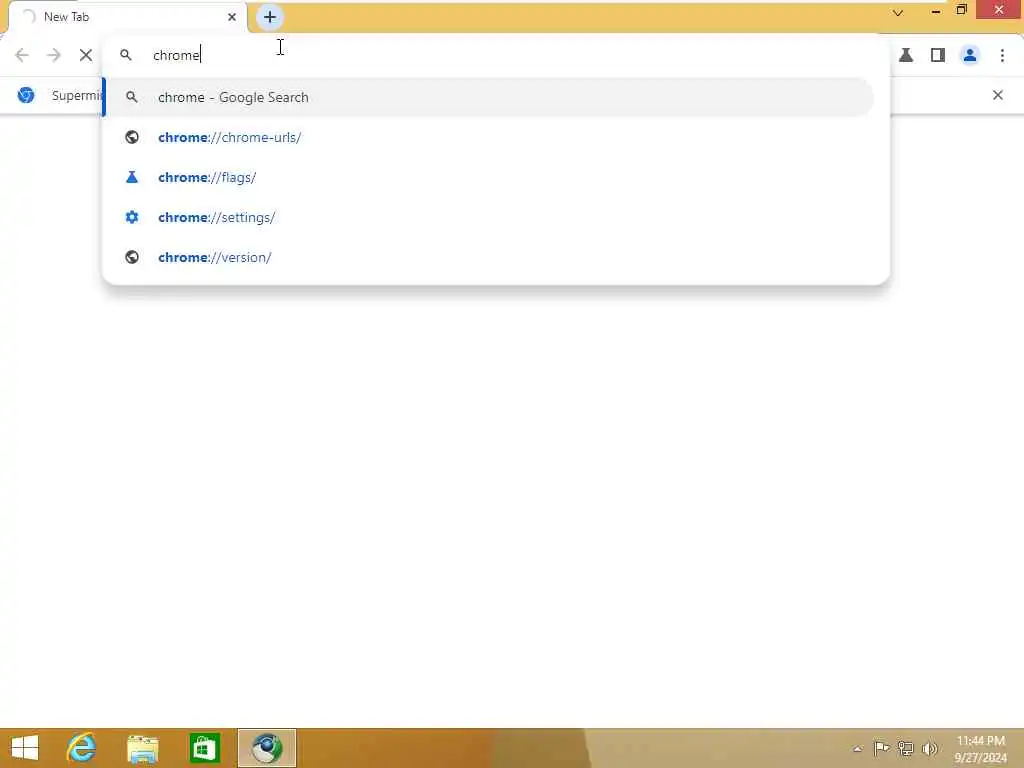This screenshot has width=1024, height=768.
Task: Click globe icon beside version suggestion
Action: 132,257
